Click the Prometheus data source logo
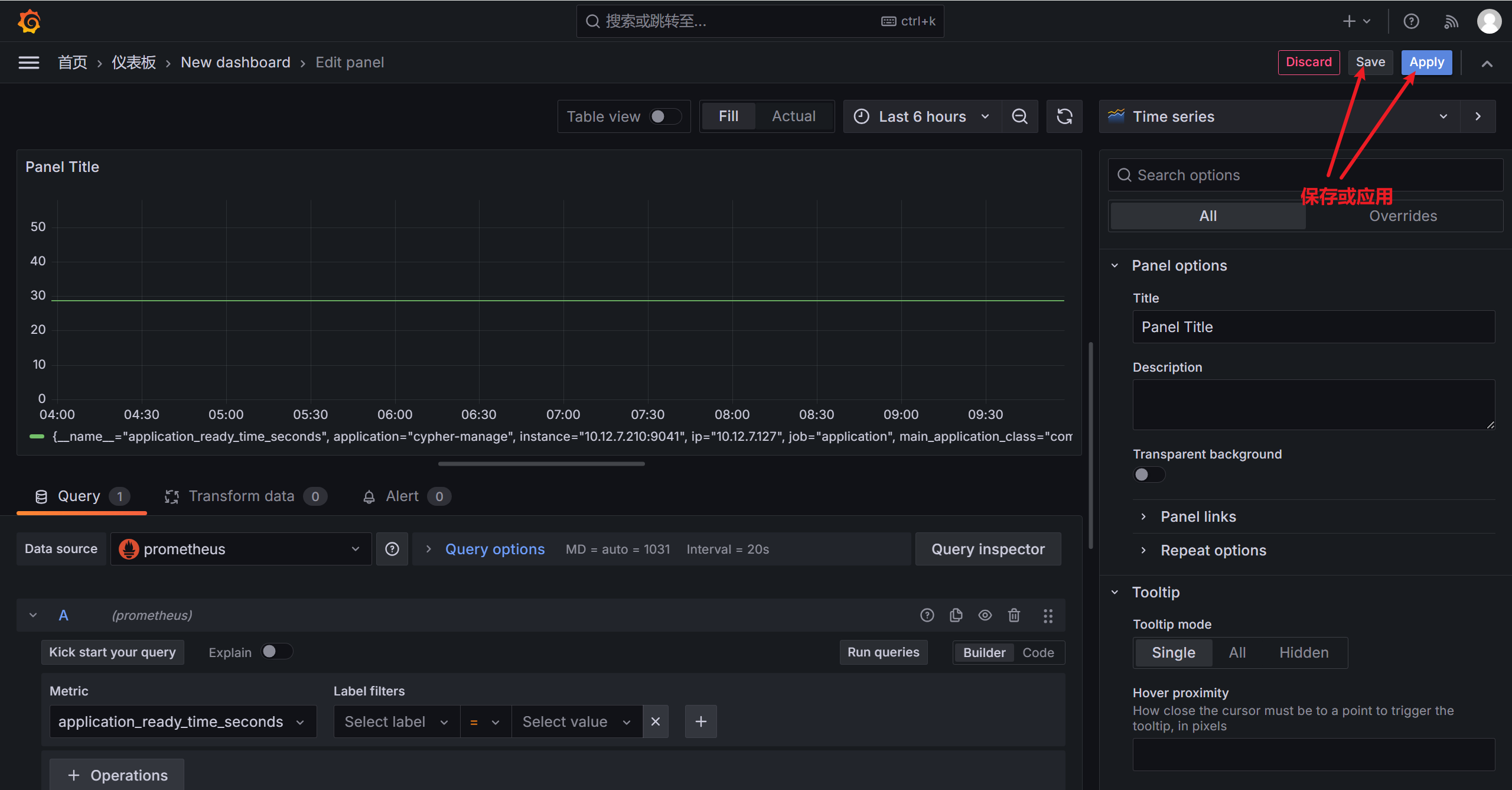1512x790 pixels. tap(129, 549)
